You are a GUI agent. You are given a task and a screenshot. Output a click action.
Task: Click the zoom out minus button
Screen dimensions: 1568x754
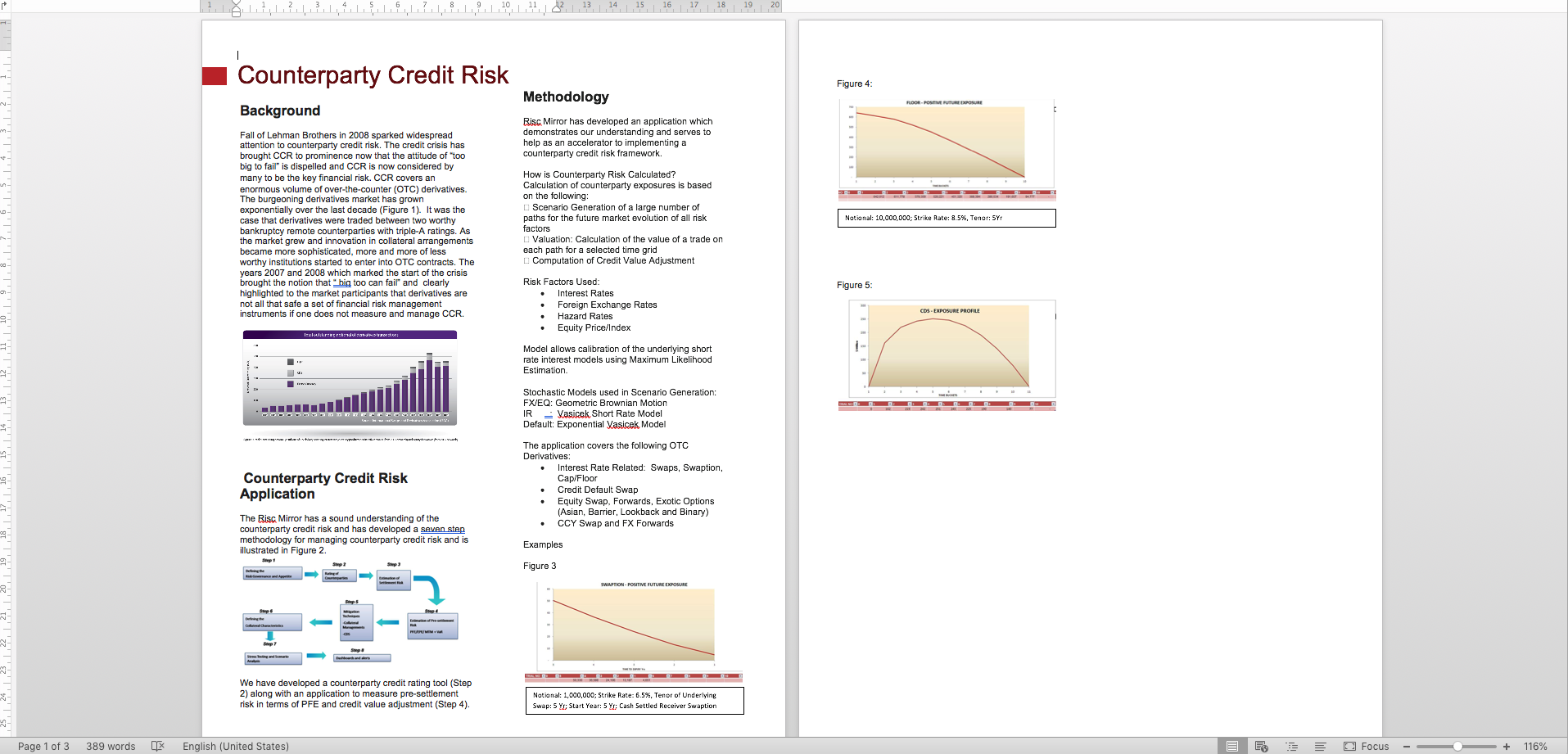(x=1407, y=746)
